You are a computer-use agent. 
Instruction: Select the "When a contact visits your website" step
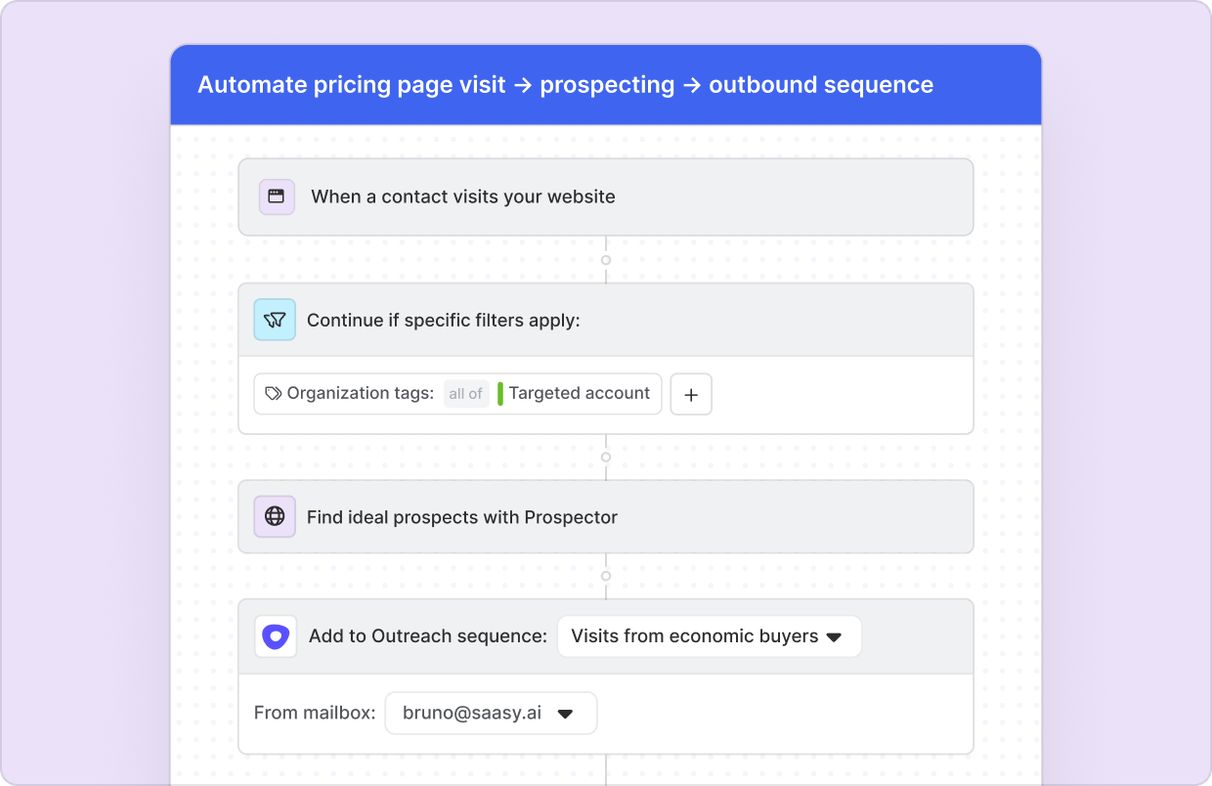(463, 197)
